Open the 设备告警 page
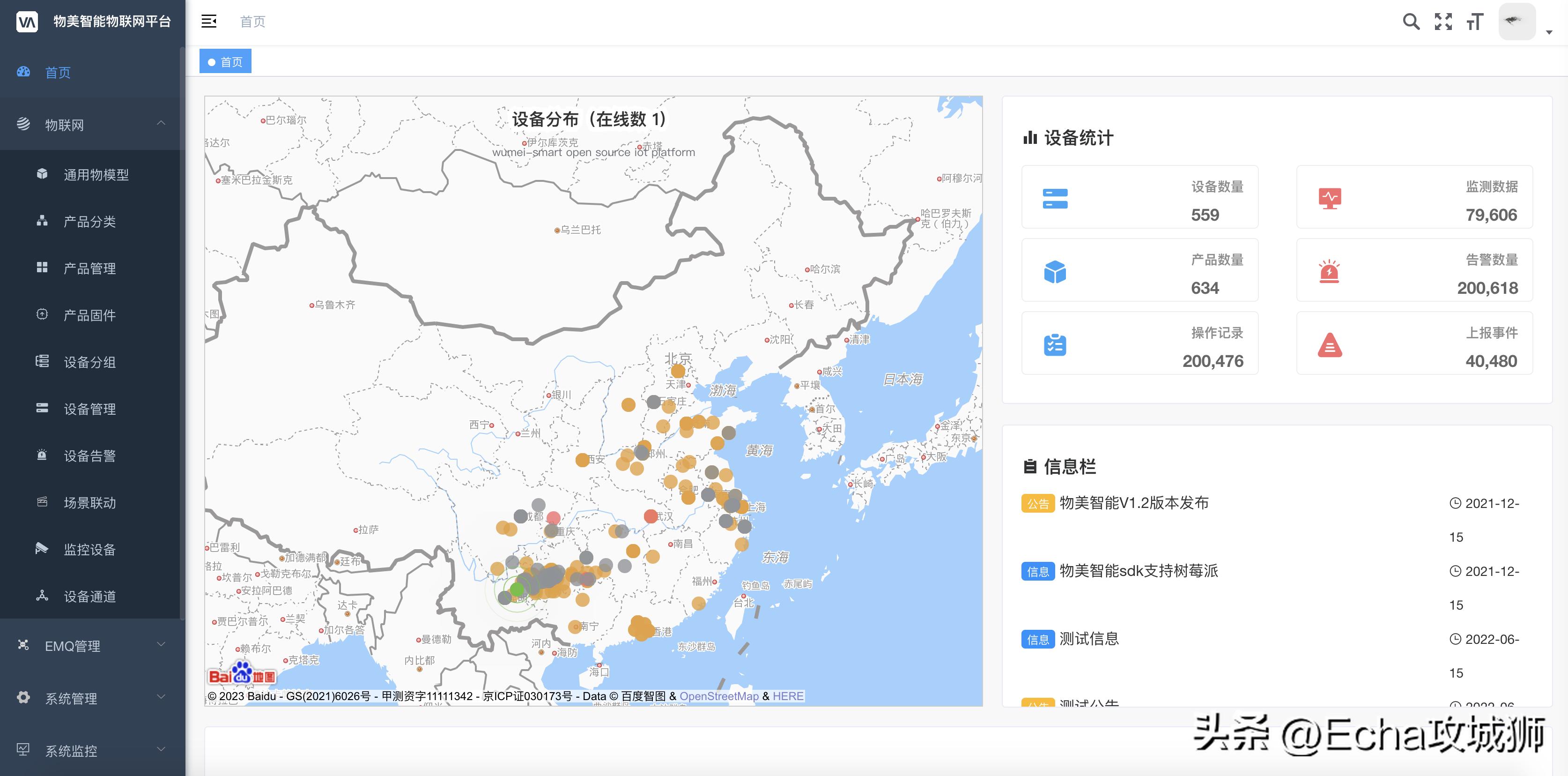This screenshot has width=1568, height=776. coord(89,455)
